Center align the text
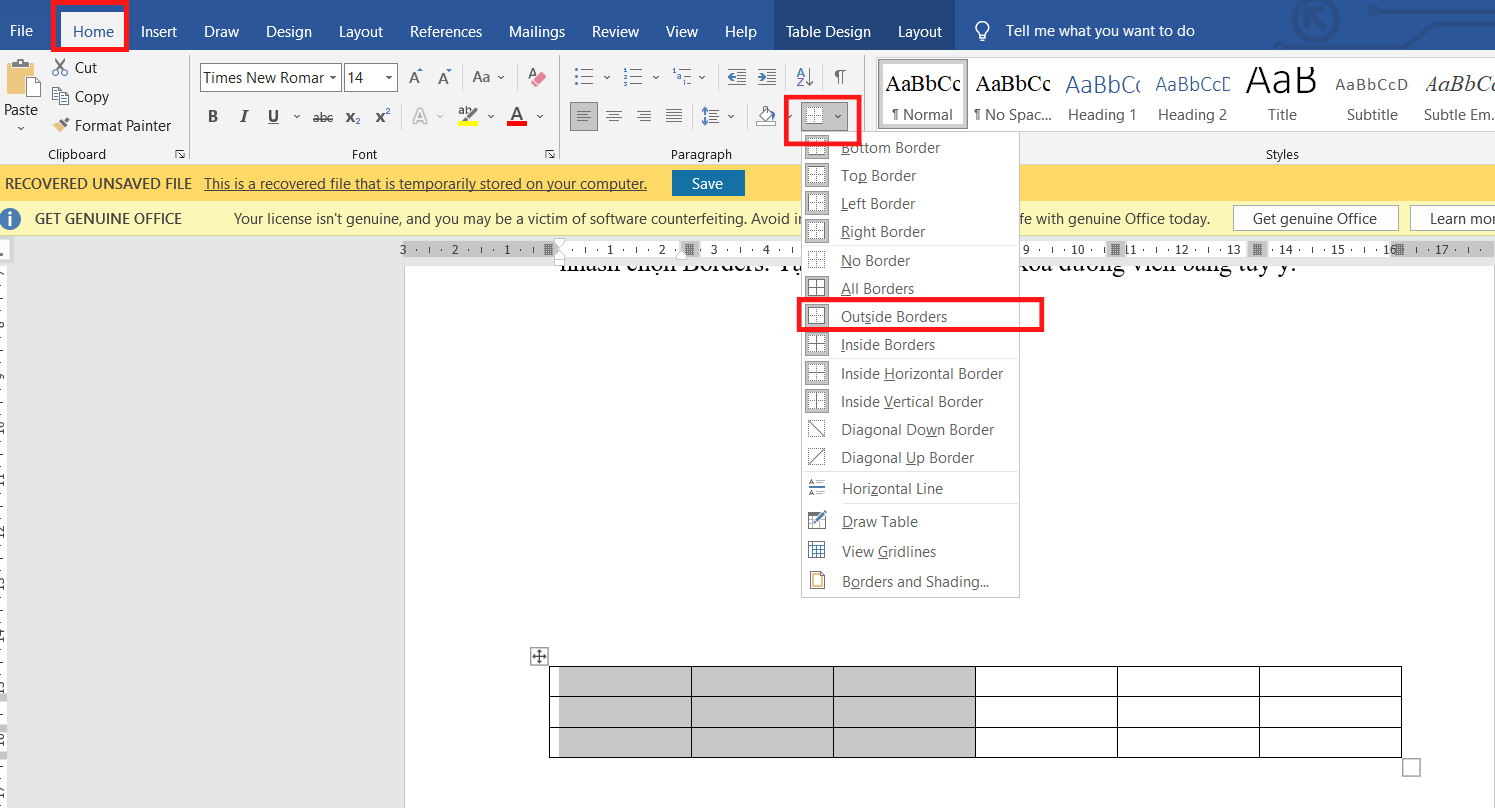Viewport: 1495px width, 808px height. pos(614,117)
